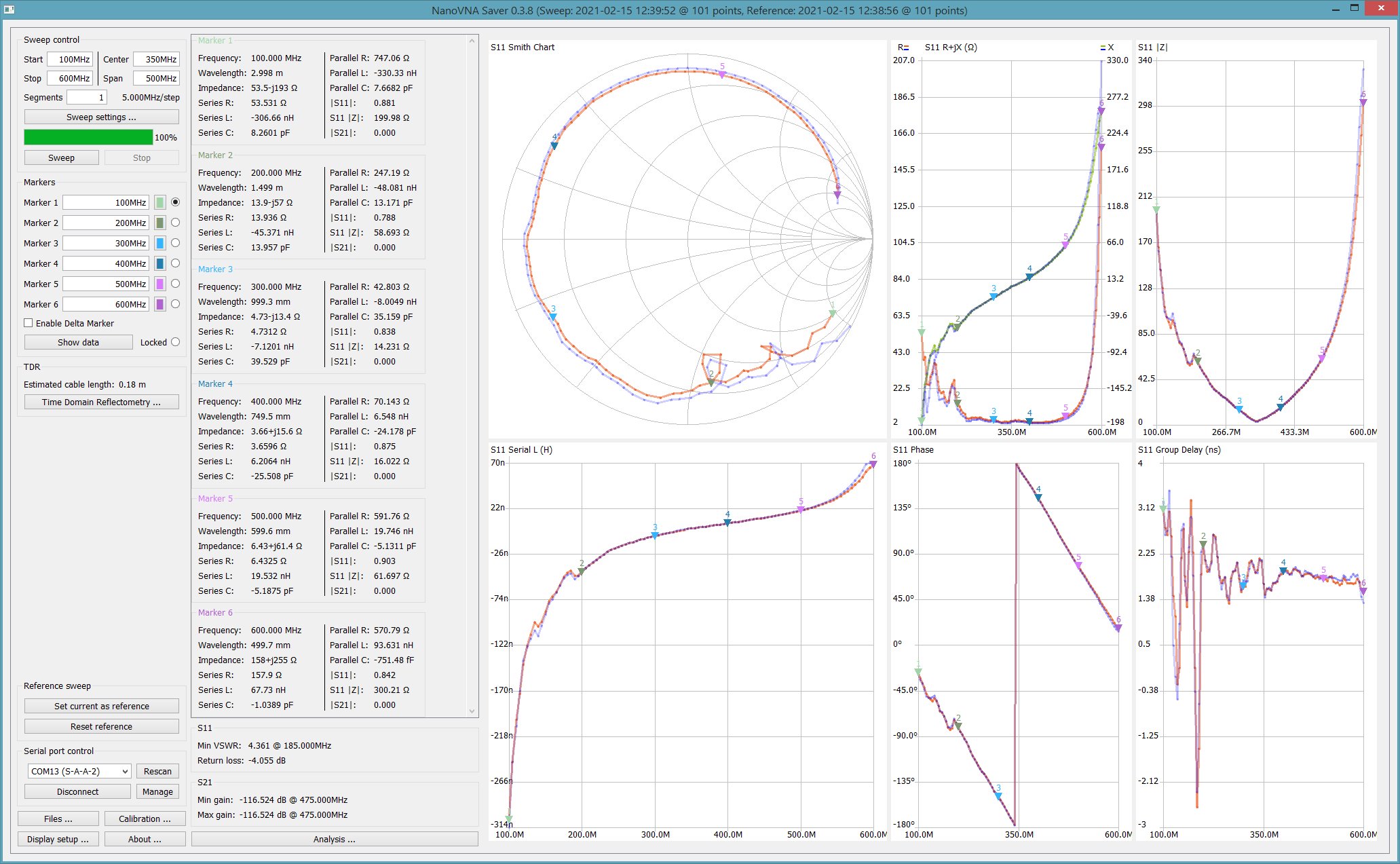
Task: Click the Sweep button
Action: click(61, 157)
